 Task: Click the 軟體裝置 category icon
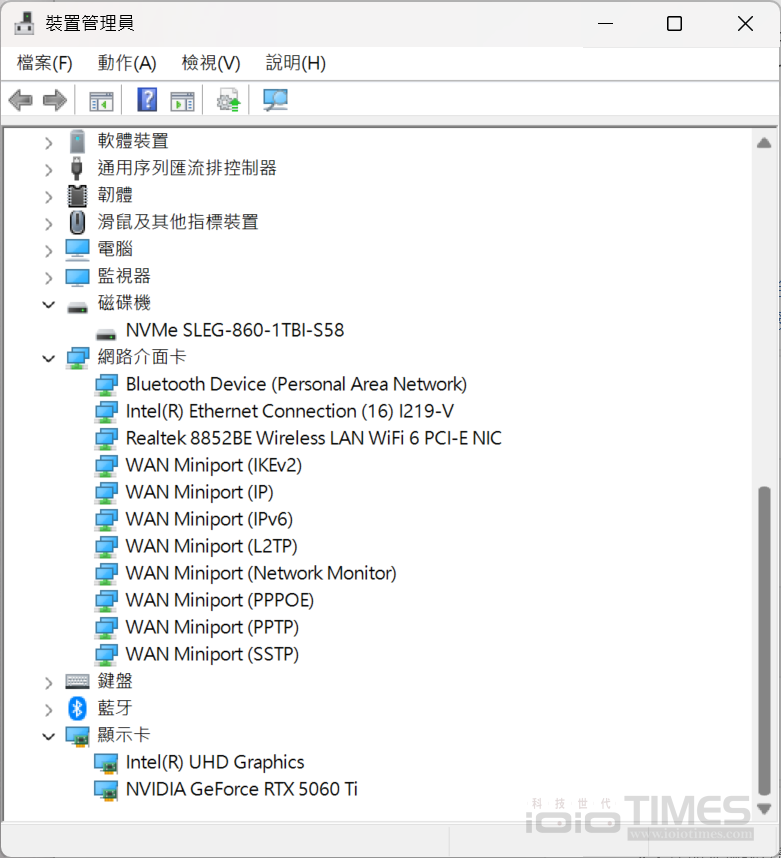tap(78, 141)
